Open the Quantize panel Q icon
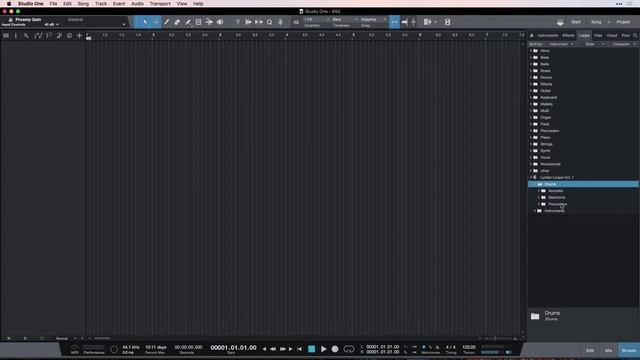The height and width of the screenshot is (360, 640). (269, 22)
